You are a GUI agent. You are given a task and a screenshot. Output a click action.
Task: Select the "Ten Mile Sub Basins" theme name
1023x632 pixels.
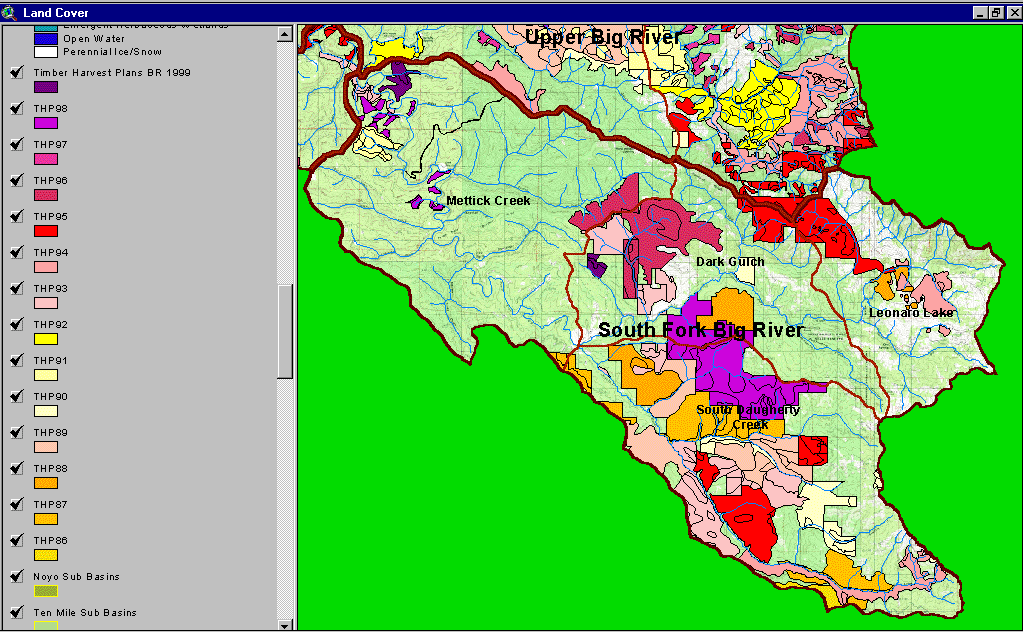(x=85, y=612)
